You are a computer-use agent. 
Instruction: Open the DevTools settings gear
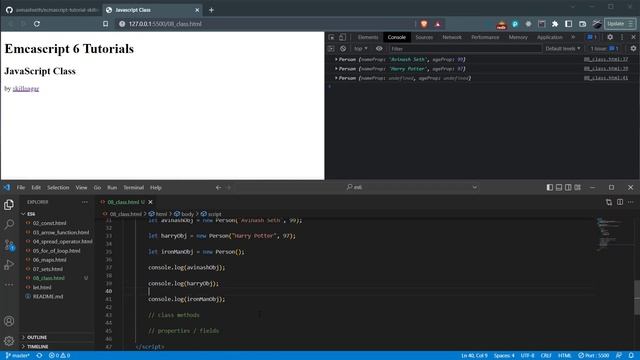pyautogui.click(x=610, y=37)
